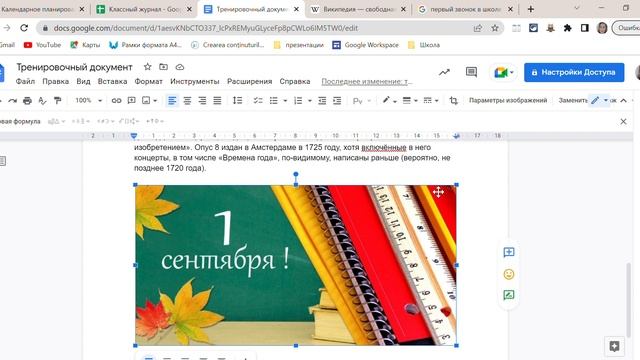Toggle the checklist button
Viewport: 640px width, 360px height.
[x=258, y=100]
